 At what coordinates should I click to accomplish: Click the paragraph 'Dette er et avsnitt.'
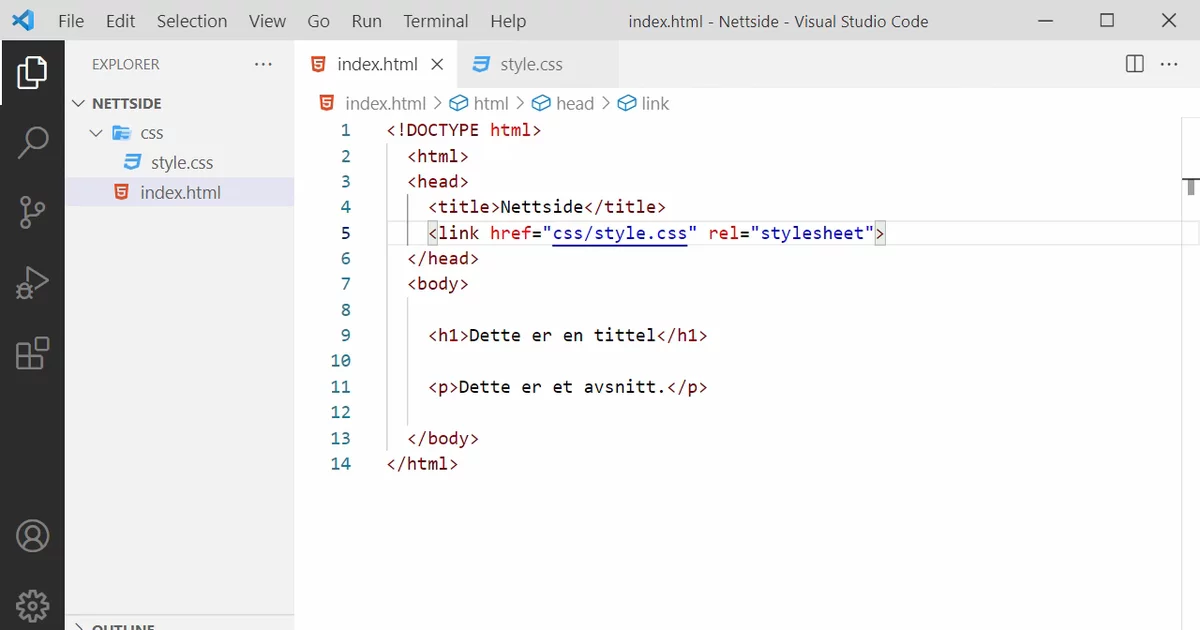(x=562, y=387)
